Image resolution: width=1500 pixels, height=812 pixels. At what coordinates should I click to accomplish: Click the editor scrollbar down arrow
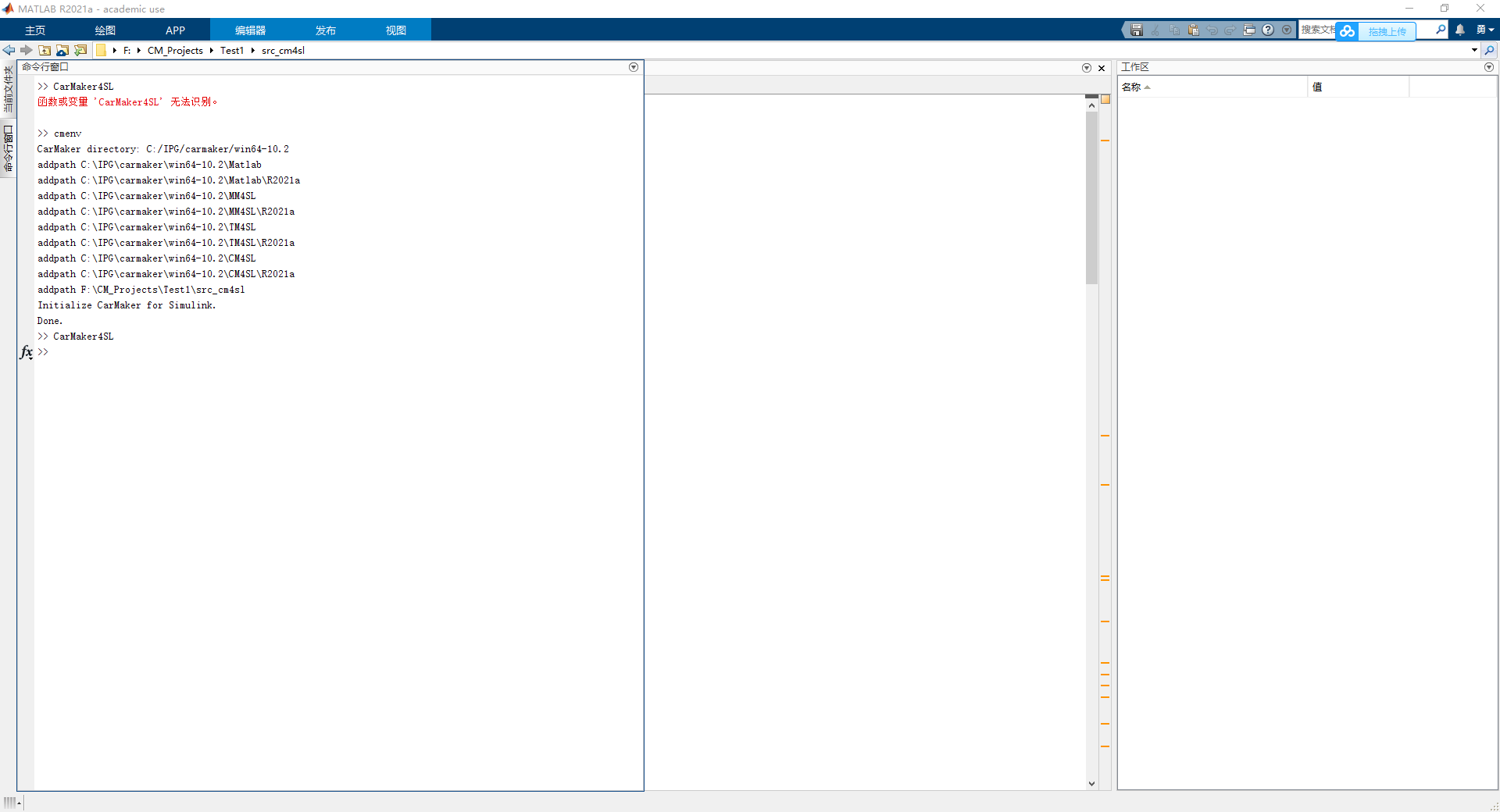click(x=1091, y=783)
